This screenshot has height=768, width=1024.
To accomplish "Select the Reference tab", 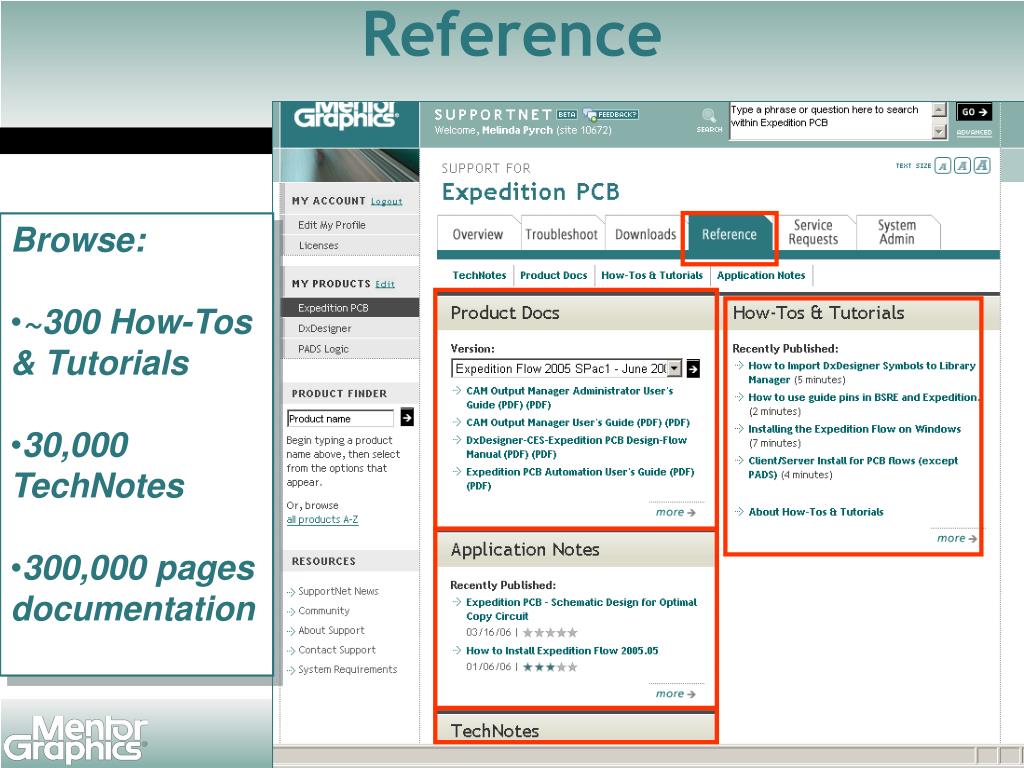I will click(x=729, y=234).
